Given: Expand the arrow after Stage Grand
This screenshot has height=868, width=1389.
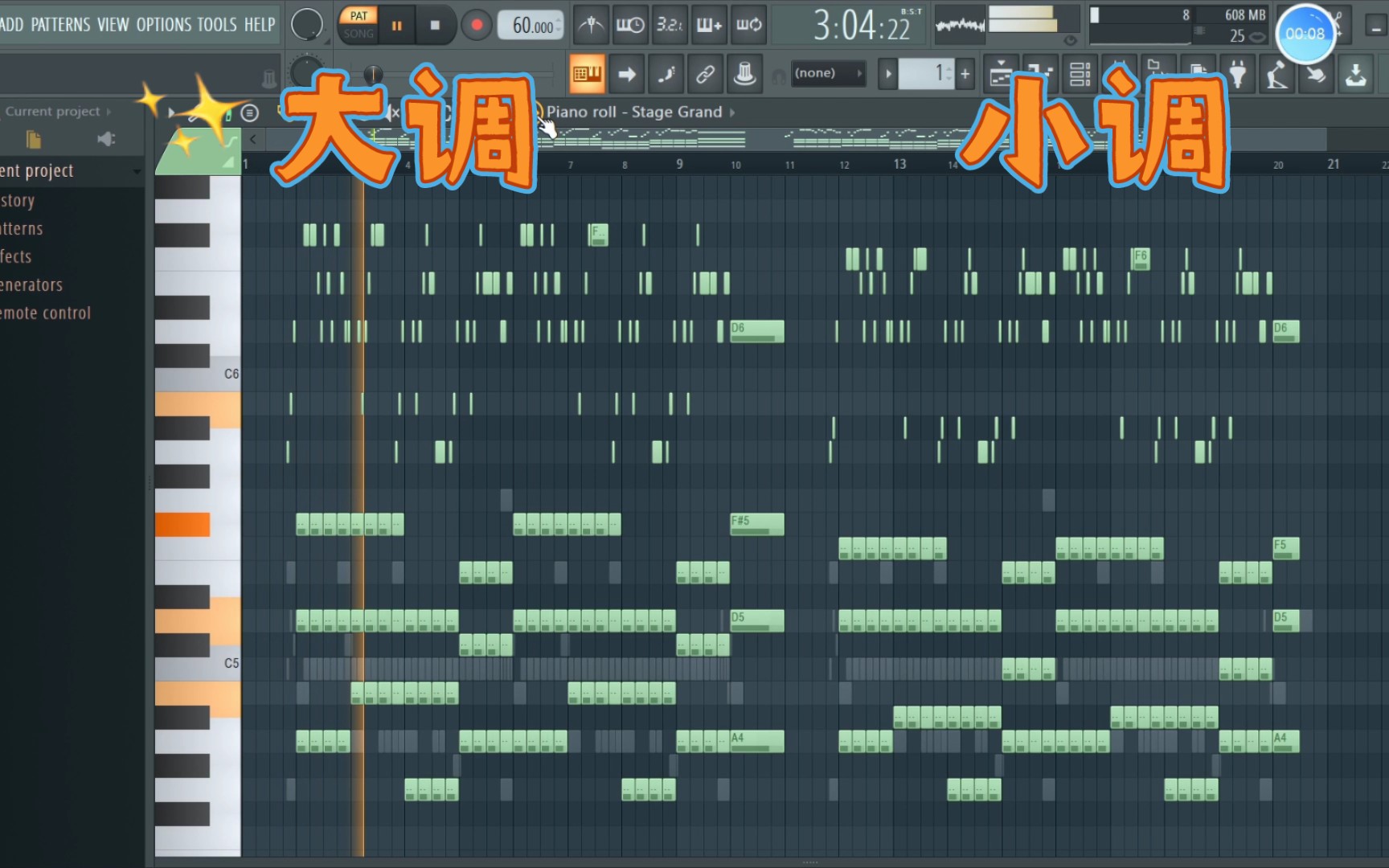Looking at the screenshot, I should coord(732,113).
